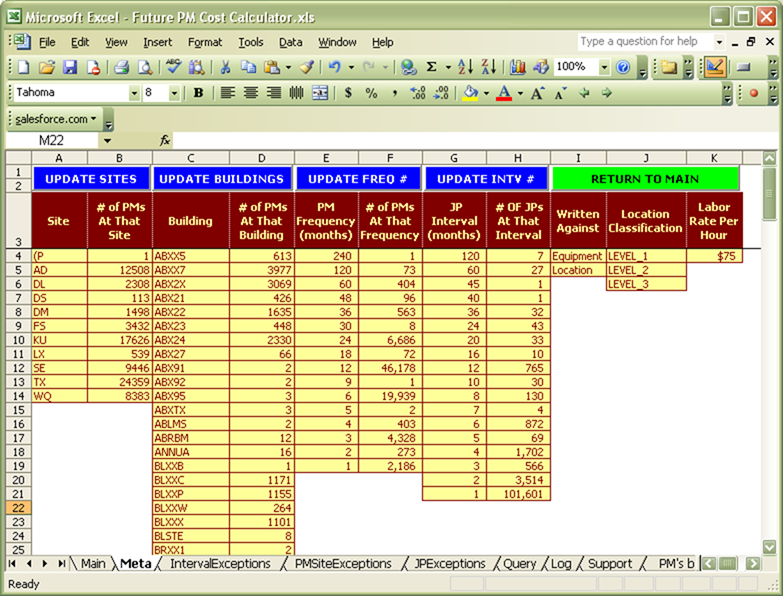Sort descending Z to A
This screenshot has height=596, width=783.
coord(488,66)
